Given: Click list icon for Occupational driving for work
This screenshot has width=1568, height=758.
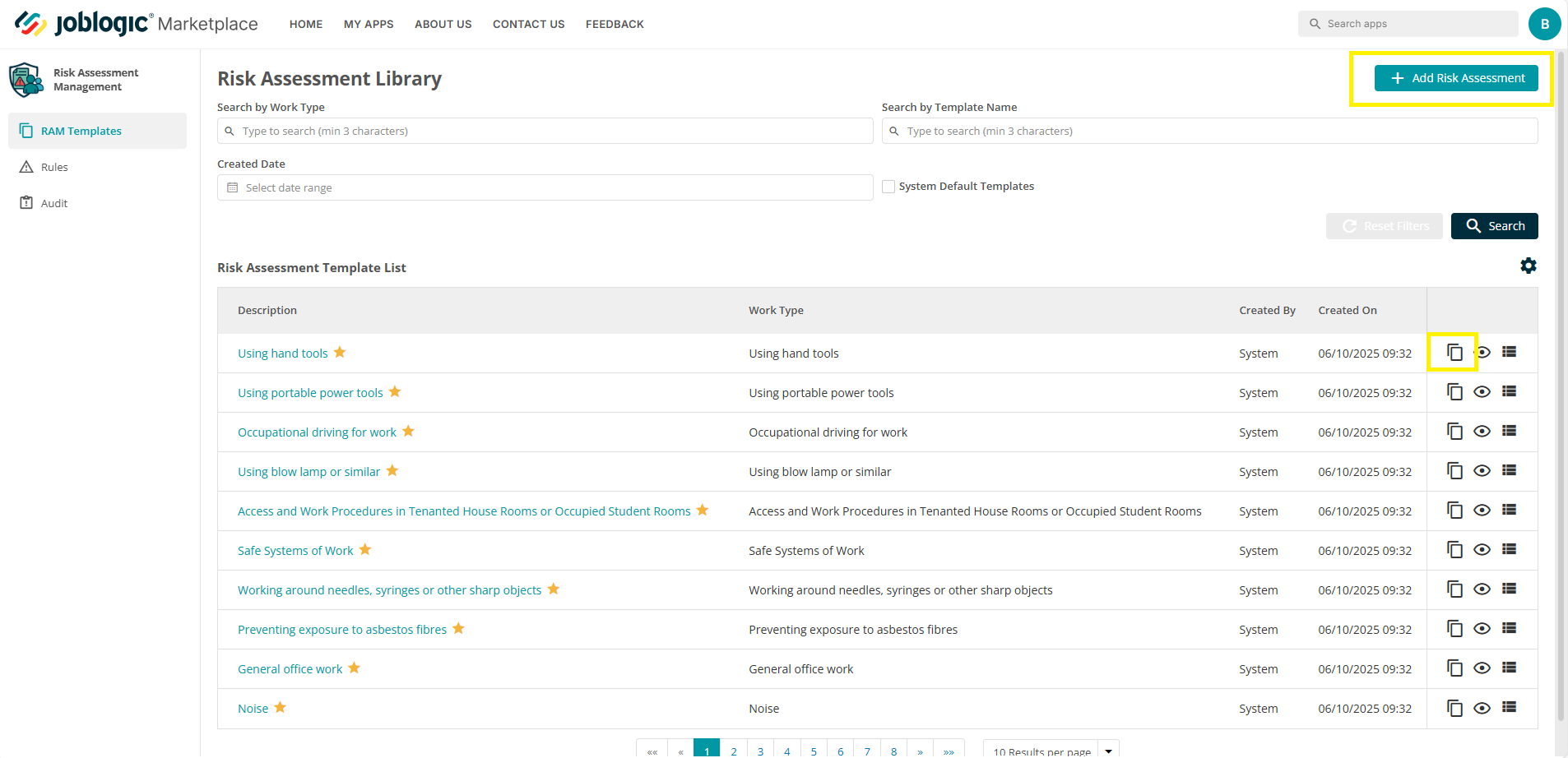Looking at the screenshot, I should (1509, 431).
